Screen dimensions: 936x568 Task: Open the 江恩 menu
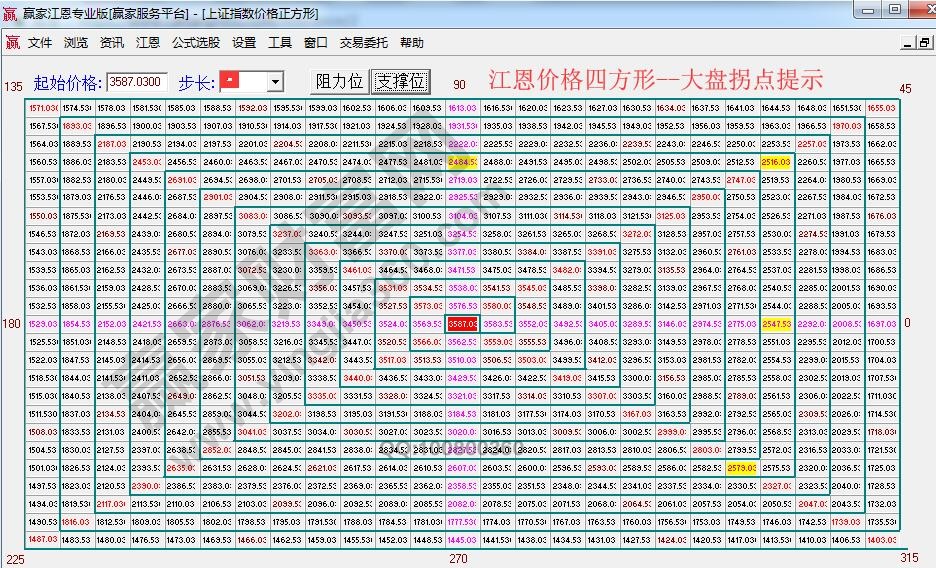coord(147,43)
